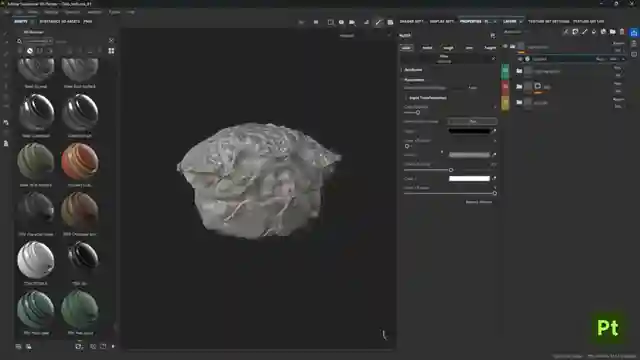This screenshot has width=640, height=360.
Task: Close the Layers panel tab
Action: (x=521, y=22)
